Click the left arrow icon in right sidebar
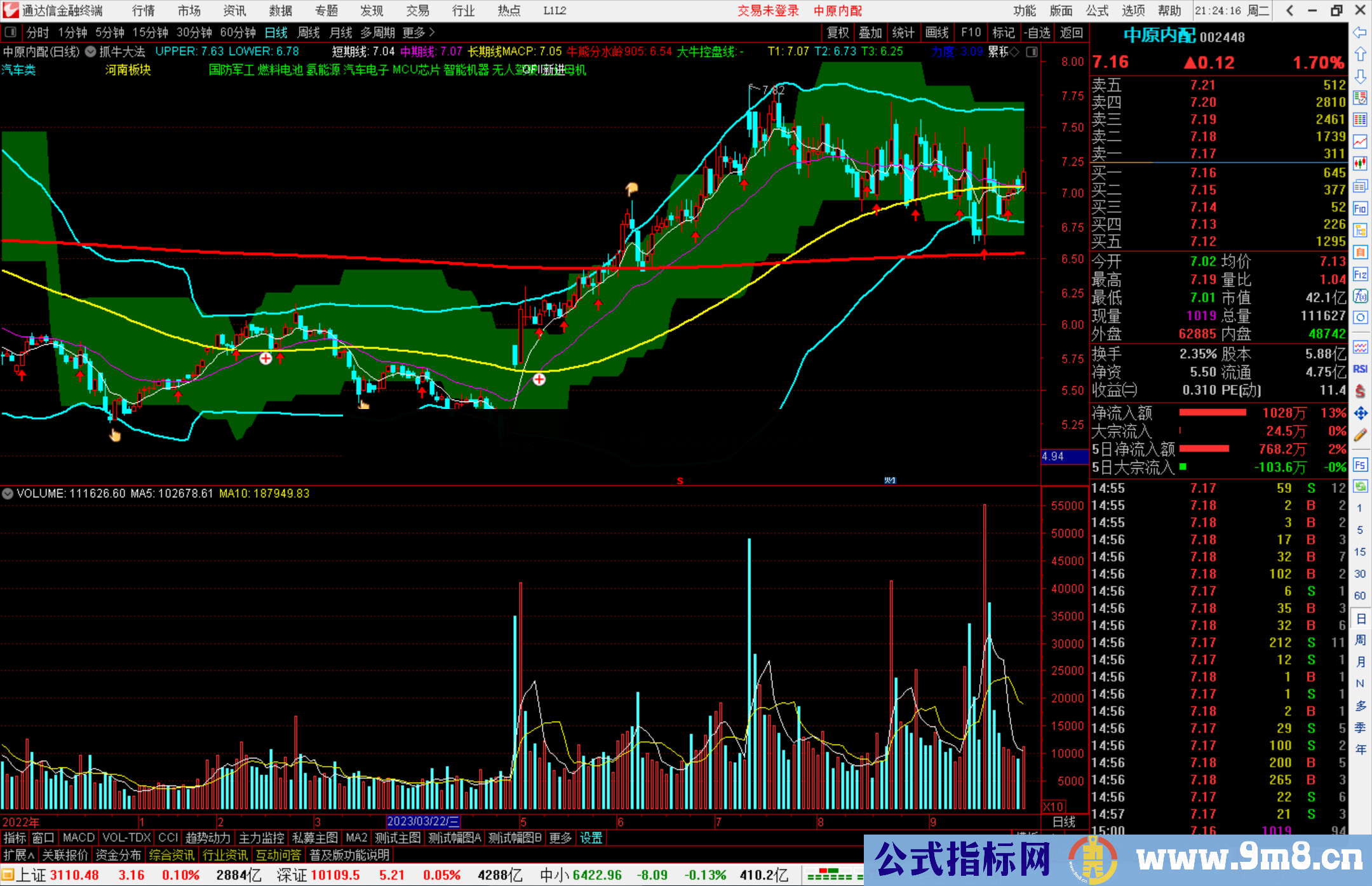 tap(1360, 32)
